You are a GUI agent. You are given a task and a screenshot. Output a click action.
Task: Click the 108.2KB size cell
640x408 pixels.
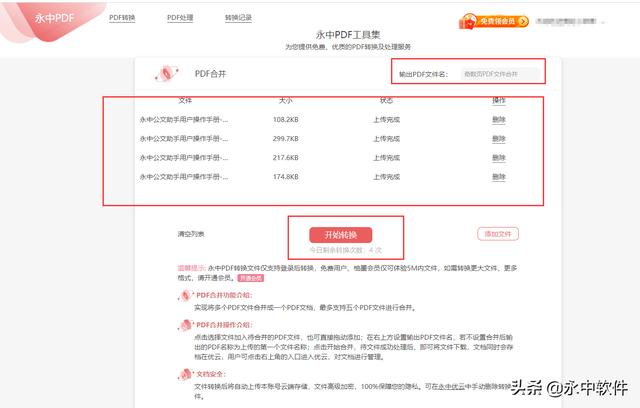click(x=286, y=120)
